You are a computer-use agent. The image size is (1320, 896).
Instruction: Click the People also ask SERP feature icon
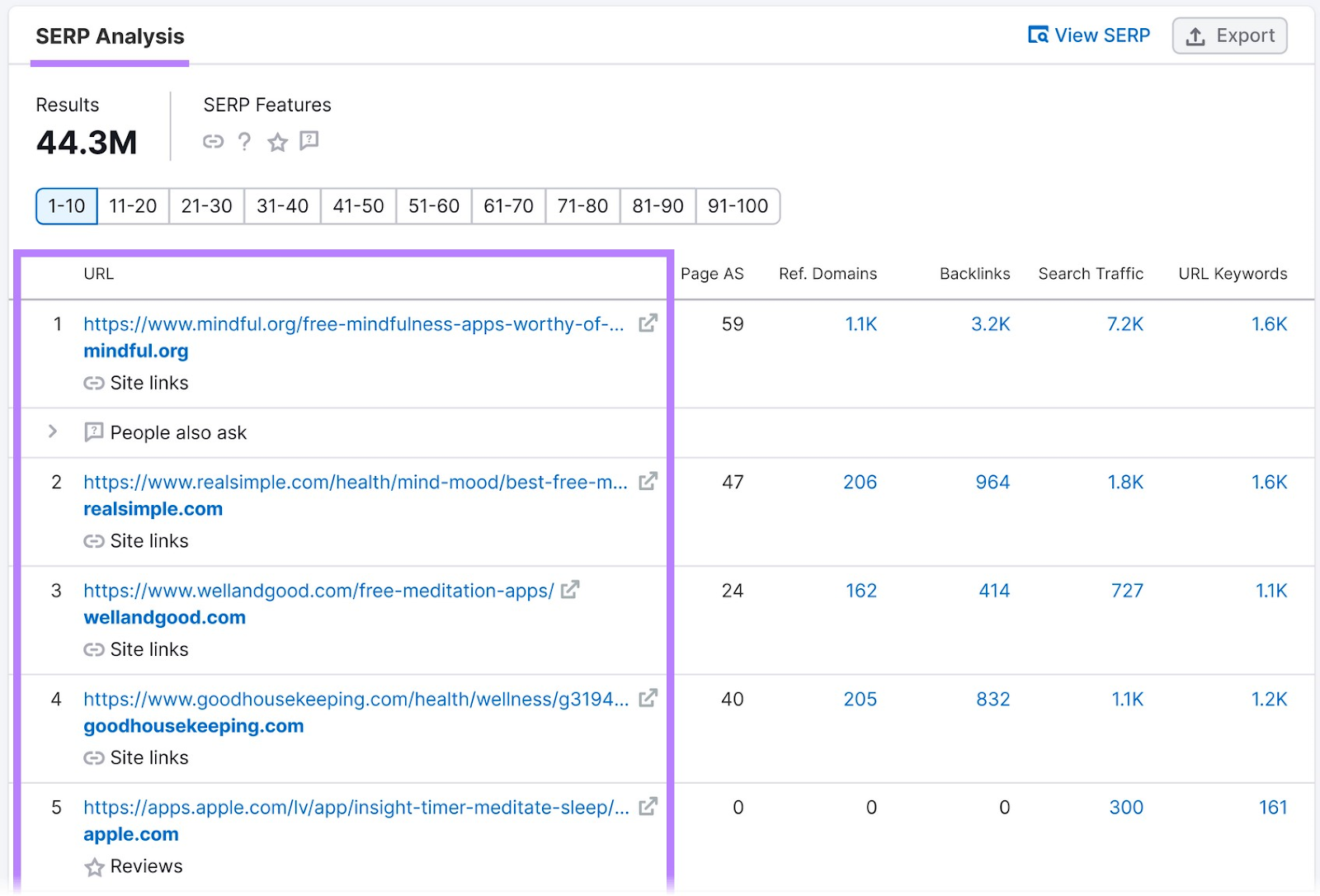309,141
